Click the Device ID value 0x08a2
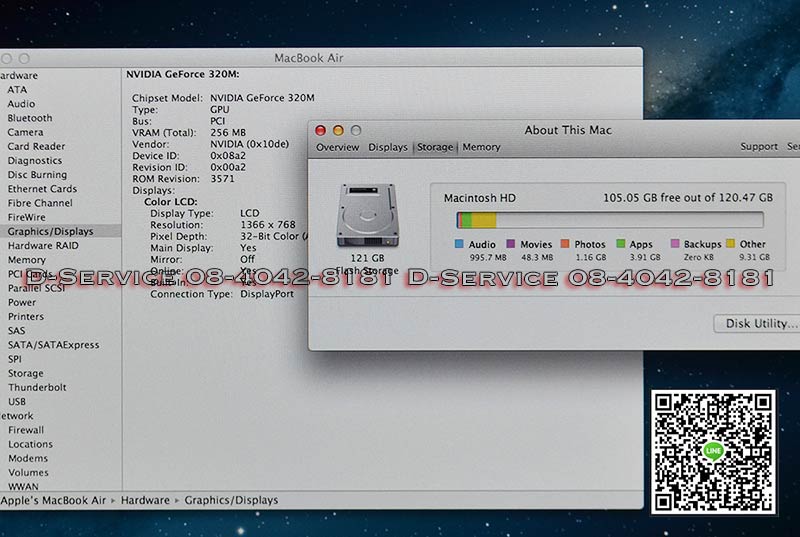 (x=228, y=156)
